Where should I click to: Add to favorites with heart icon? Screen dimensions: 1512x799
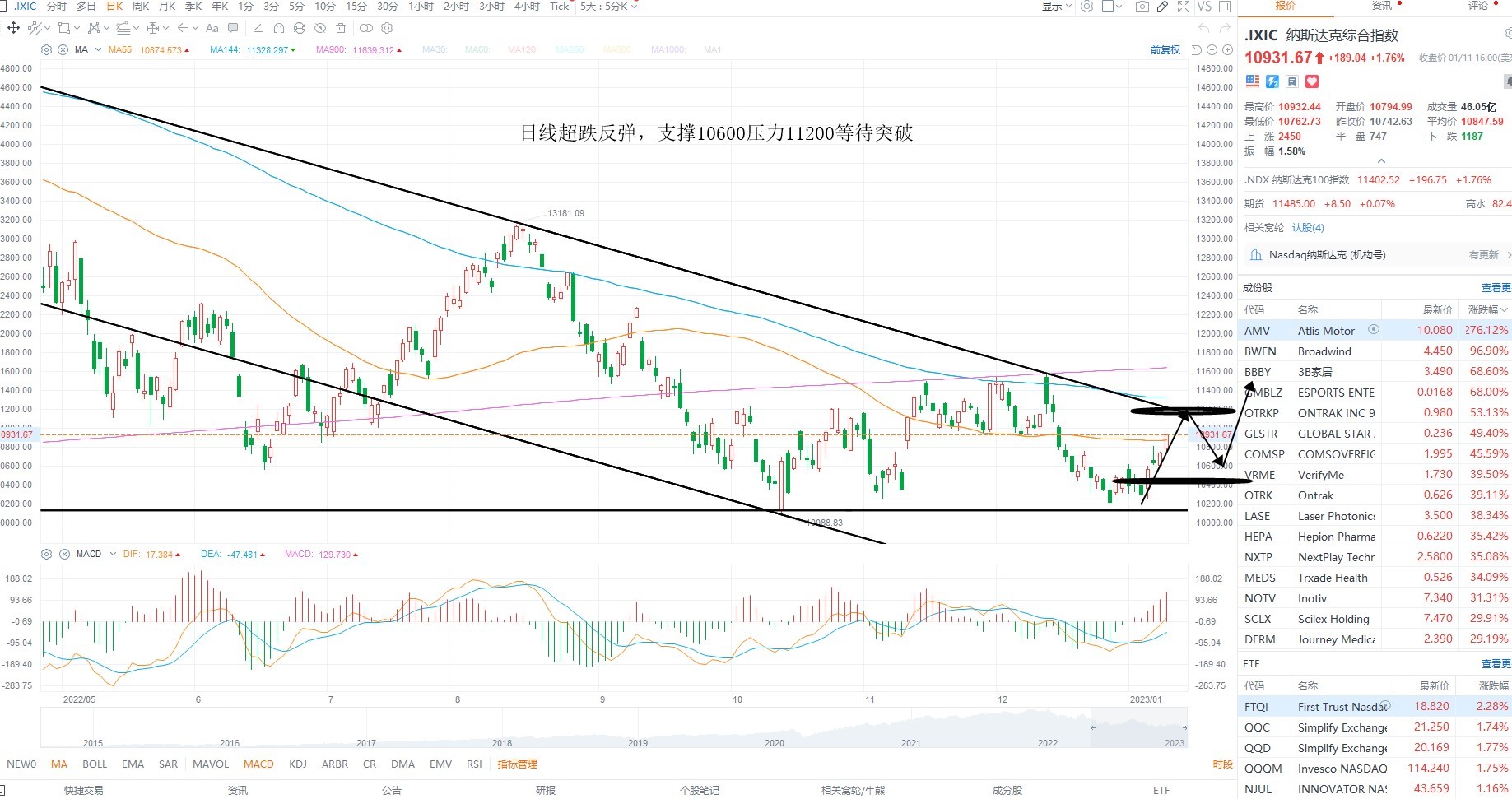1312,81
